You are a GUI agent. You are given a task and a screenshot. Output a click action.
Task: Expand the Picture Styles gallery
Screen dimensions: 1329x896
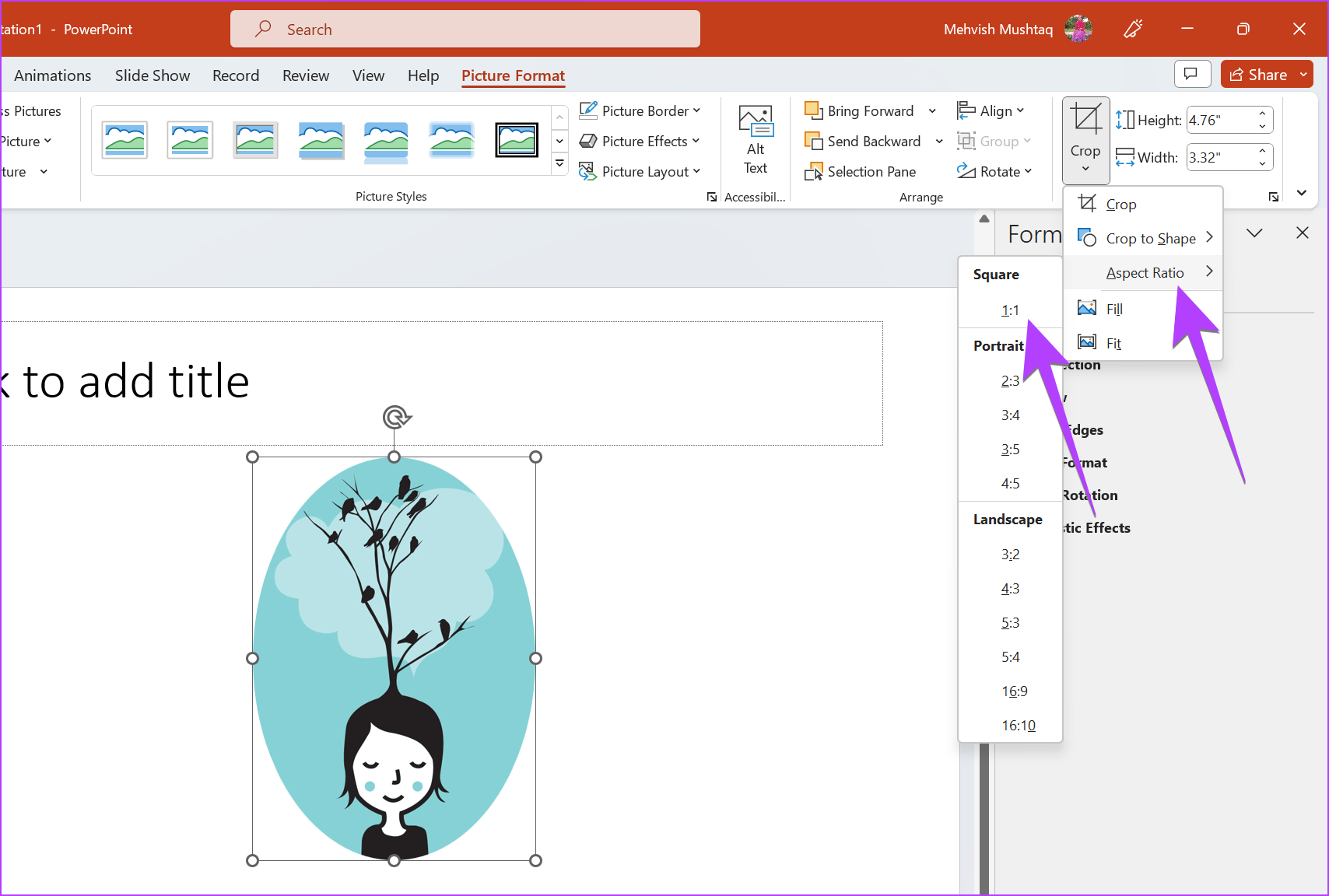tap(559, 164)
